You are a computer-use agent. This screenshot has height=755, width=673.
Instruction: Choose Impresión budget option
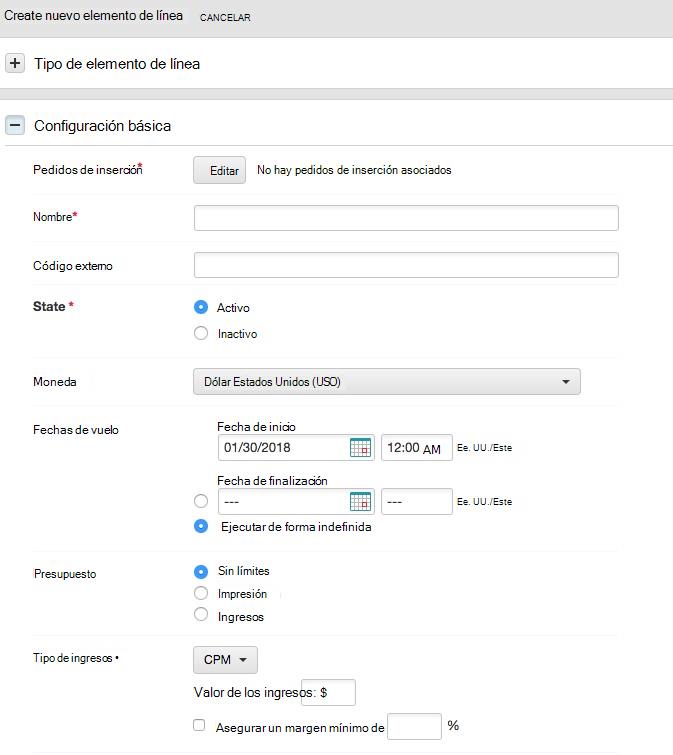[x=201, y=593]
